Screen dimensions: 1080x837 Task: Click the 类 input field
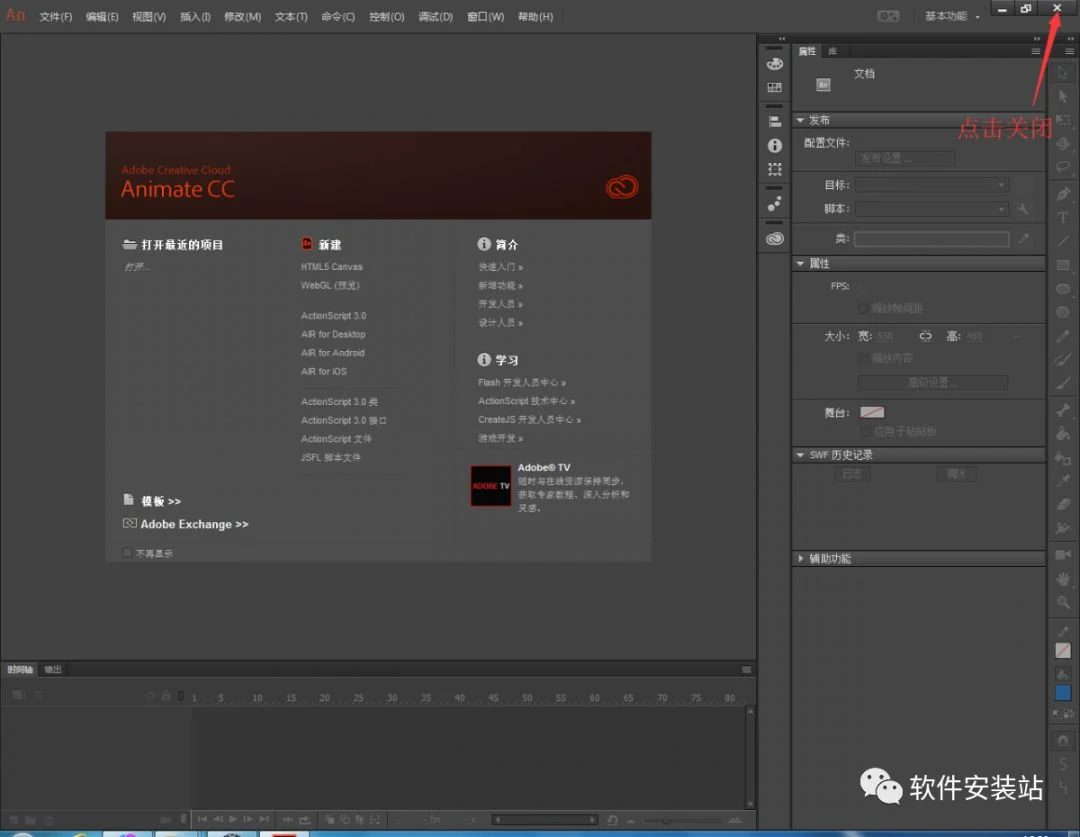pos(932,239)
